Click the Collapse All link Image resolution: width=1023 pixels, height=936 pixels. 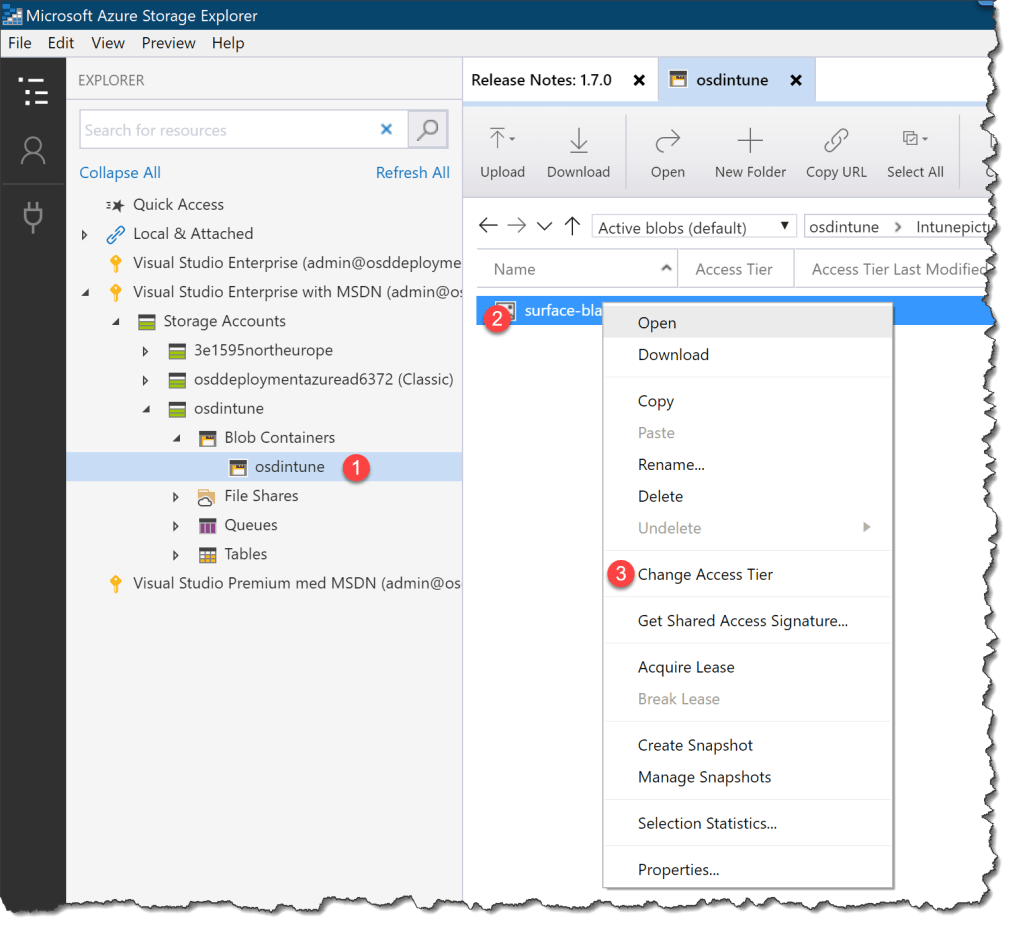point(119,172)
